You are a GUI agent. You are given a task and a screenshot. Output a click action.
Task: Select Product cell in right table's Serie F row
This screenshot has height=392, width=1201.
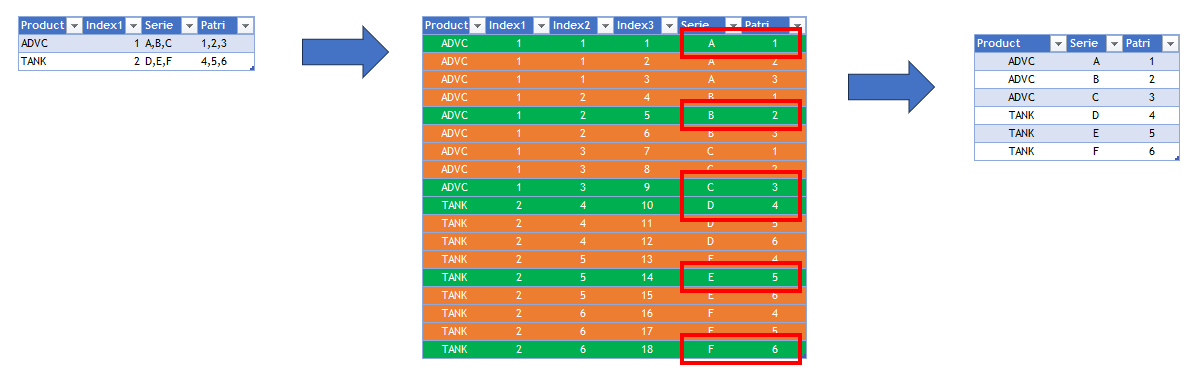1021,152
